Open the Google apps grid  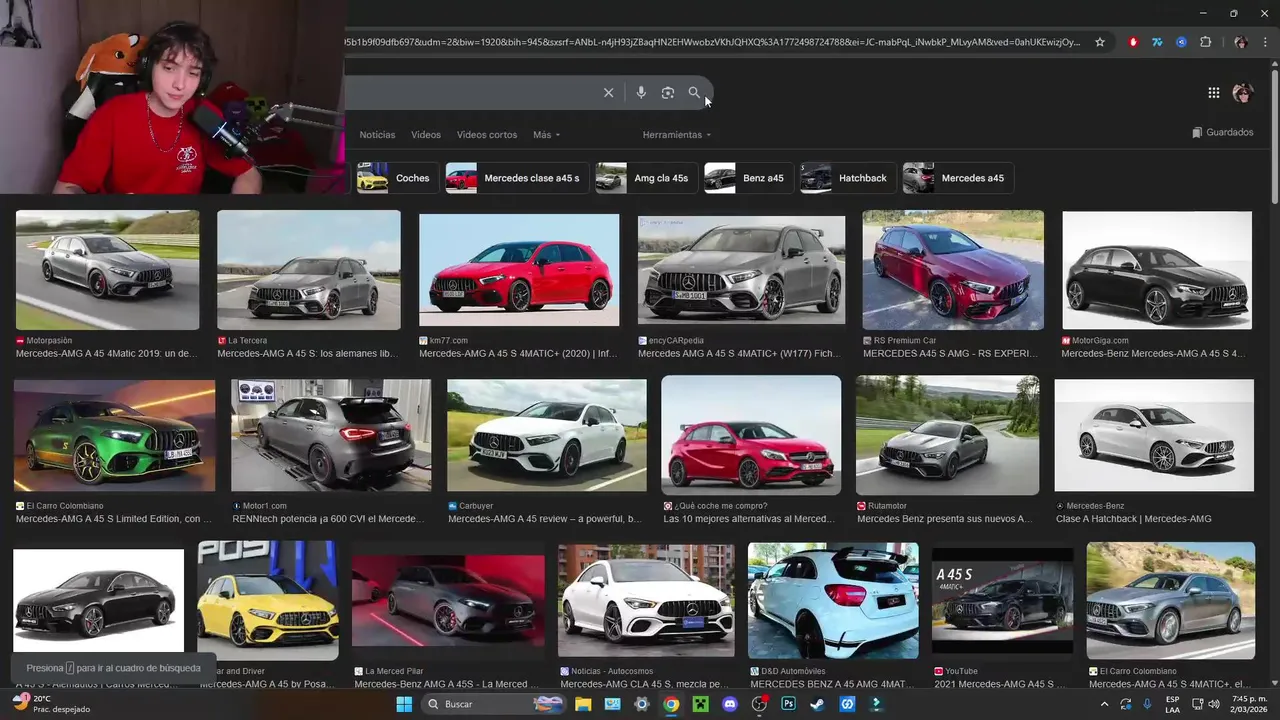point(1213,93)
